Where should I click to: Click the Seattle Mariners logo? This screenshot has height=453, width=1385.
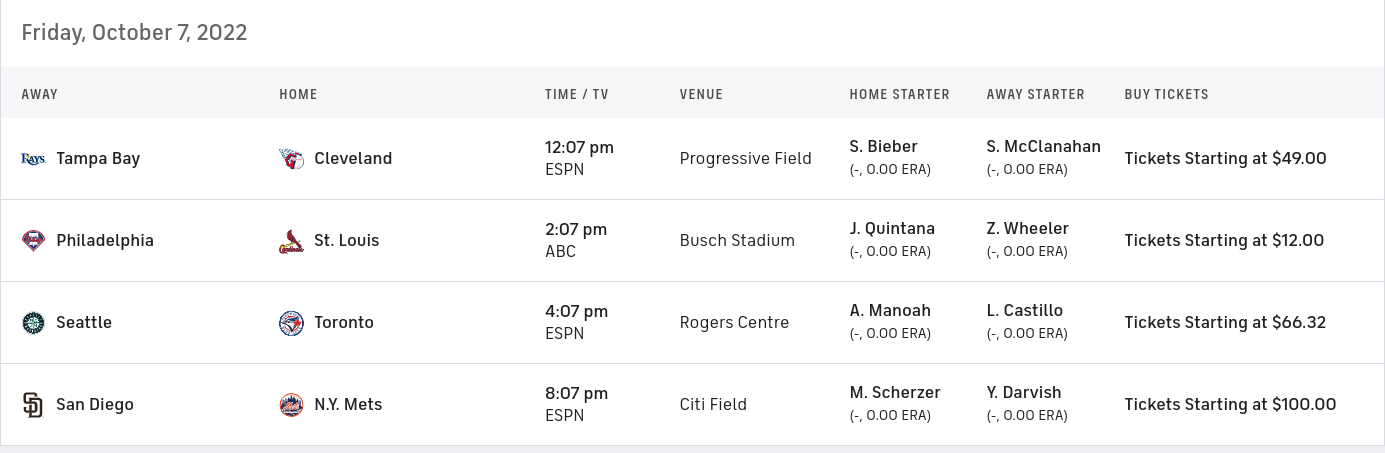(33, 323)
